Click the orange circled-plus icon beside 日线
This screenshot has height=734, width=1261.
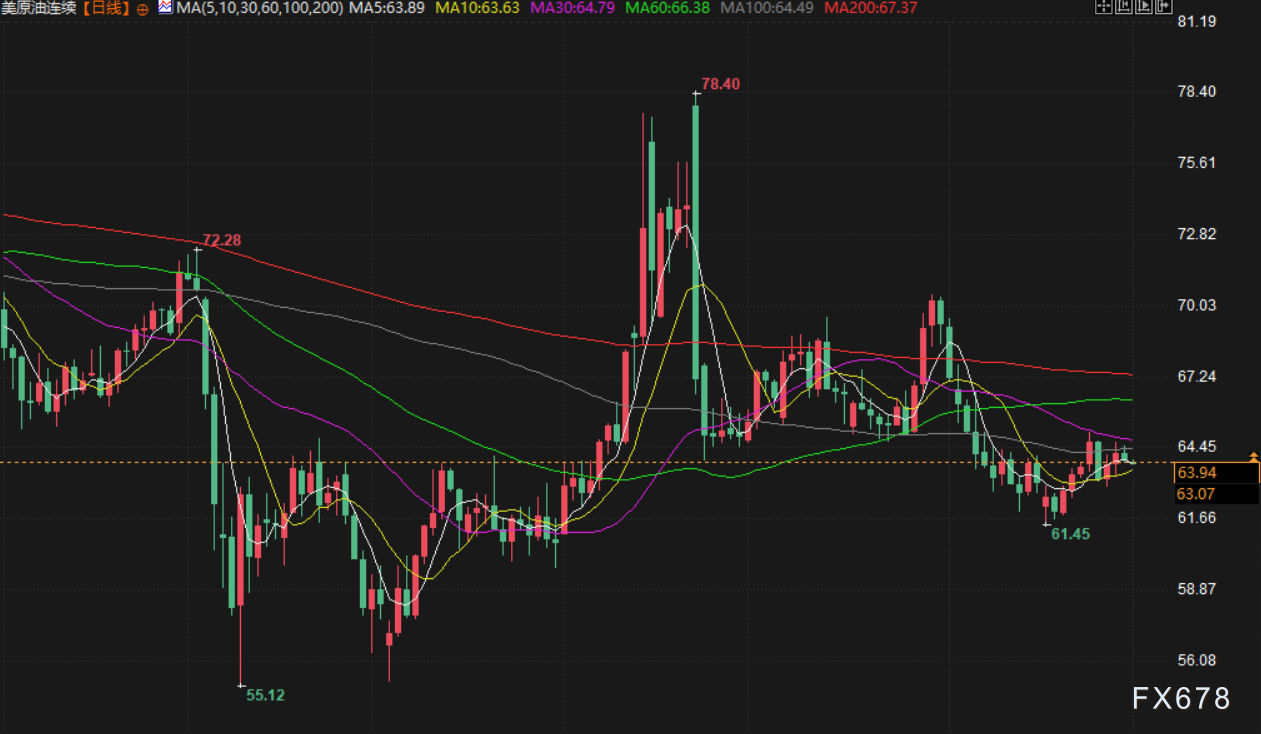[x=142, y=9]
